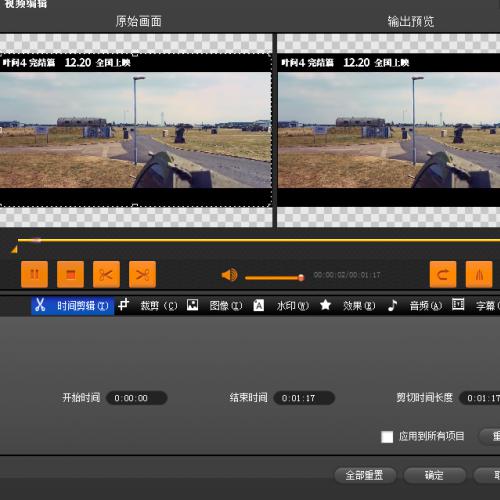Screen dimensions: 500x500
Task: Pause playback with the orange pause button
Action: (34, 274)
